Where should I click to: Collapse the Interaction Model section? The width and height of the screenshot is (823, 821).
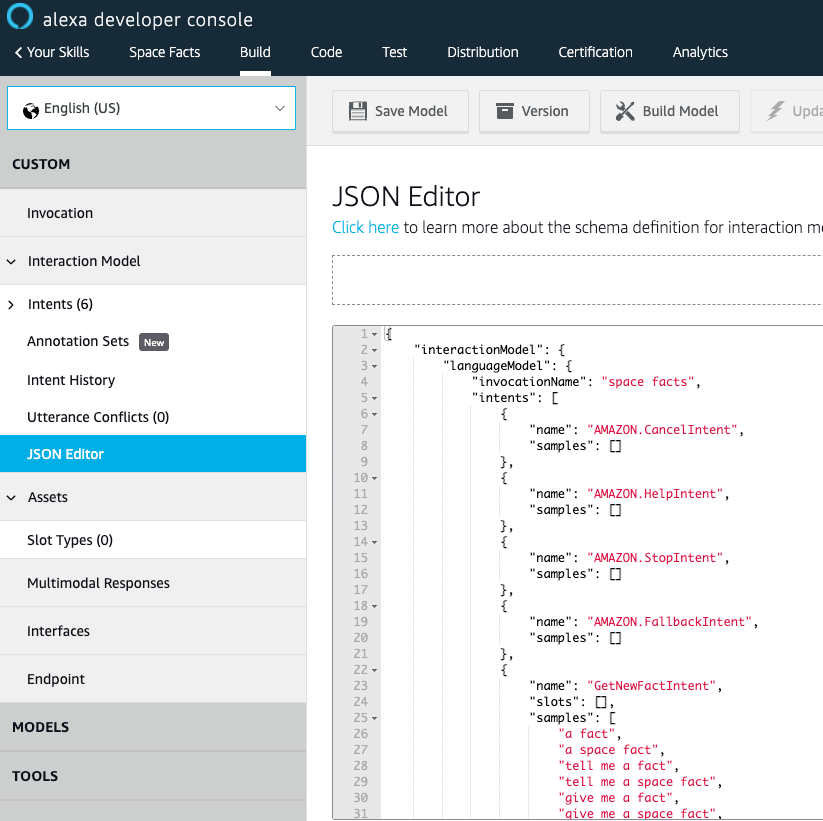point(10,260)
